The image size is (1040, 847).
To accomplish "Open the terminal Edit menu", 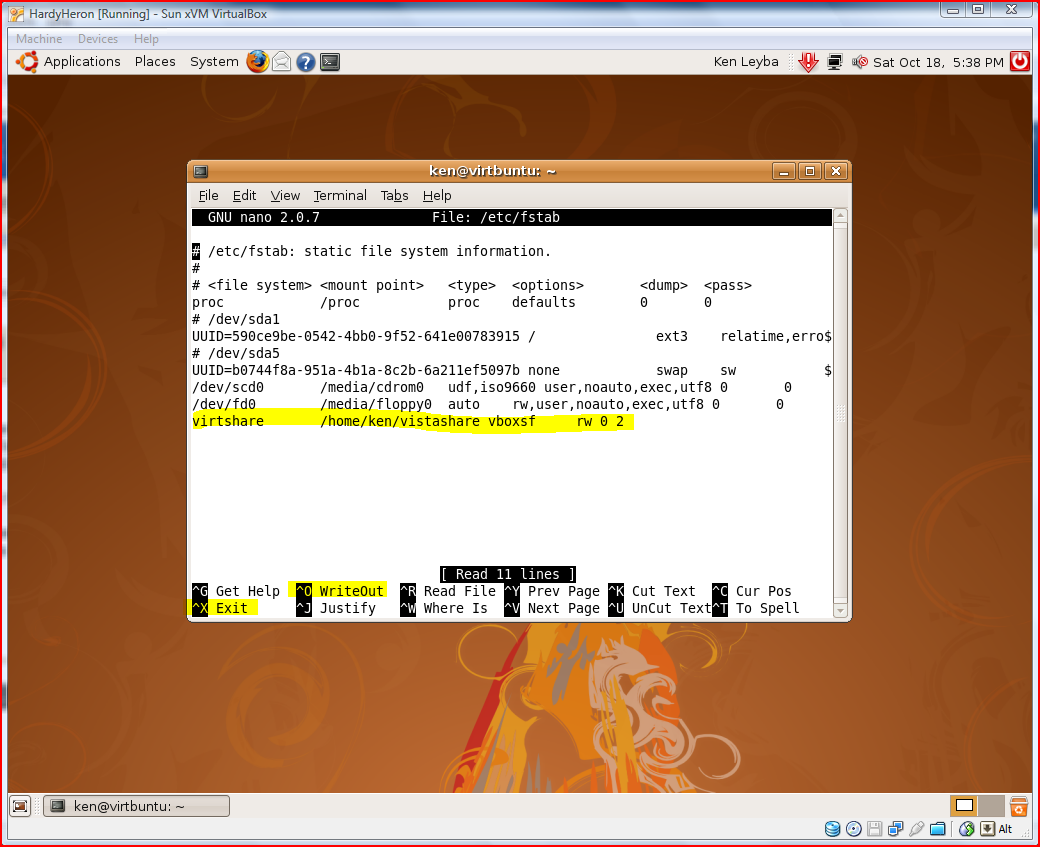I will (x=244, y=196).
